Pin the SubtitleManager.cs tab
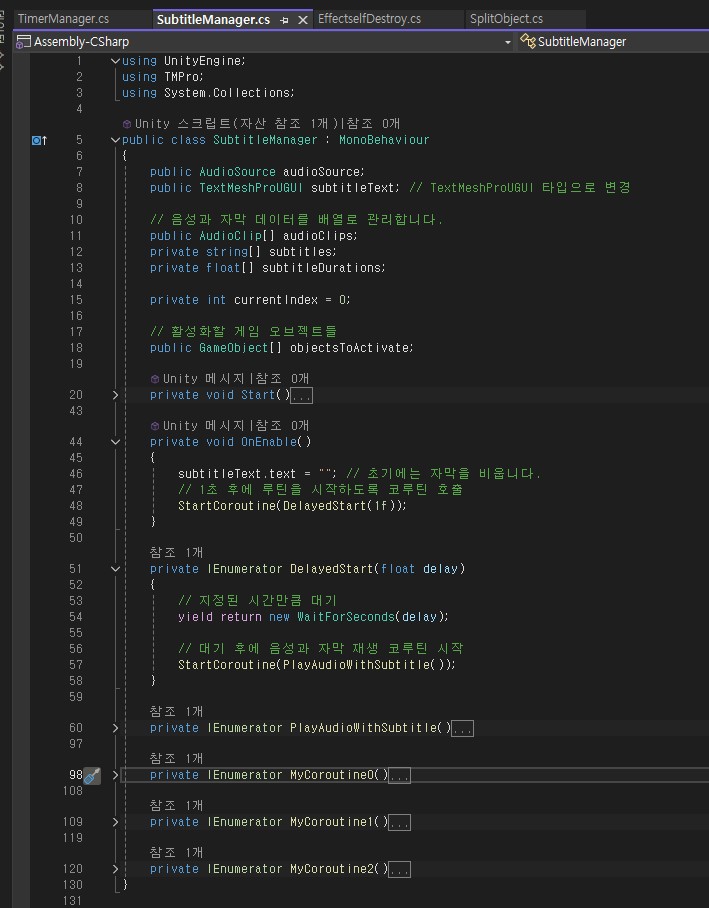This screenshot has width=709, height=908. click(x=284, y=20)
